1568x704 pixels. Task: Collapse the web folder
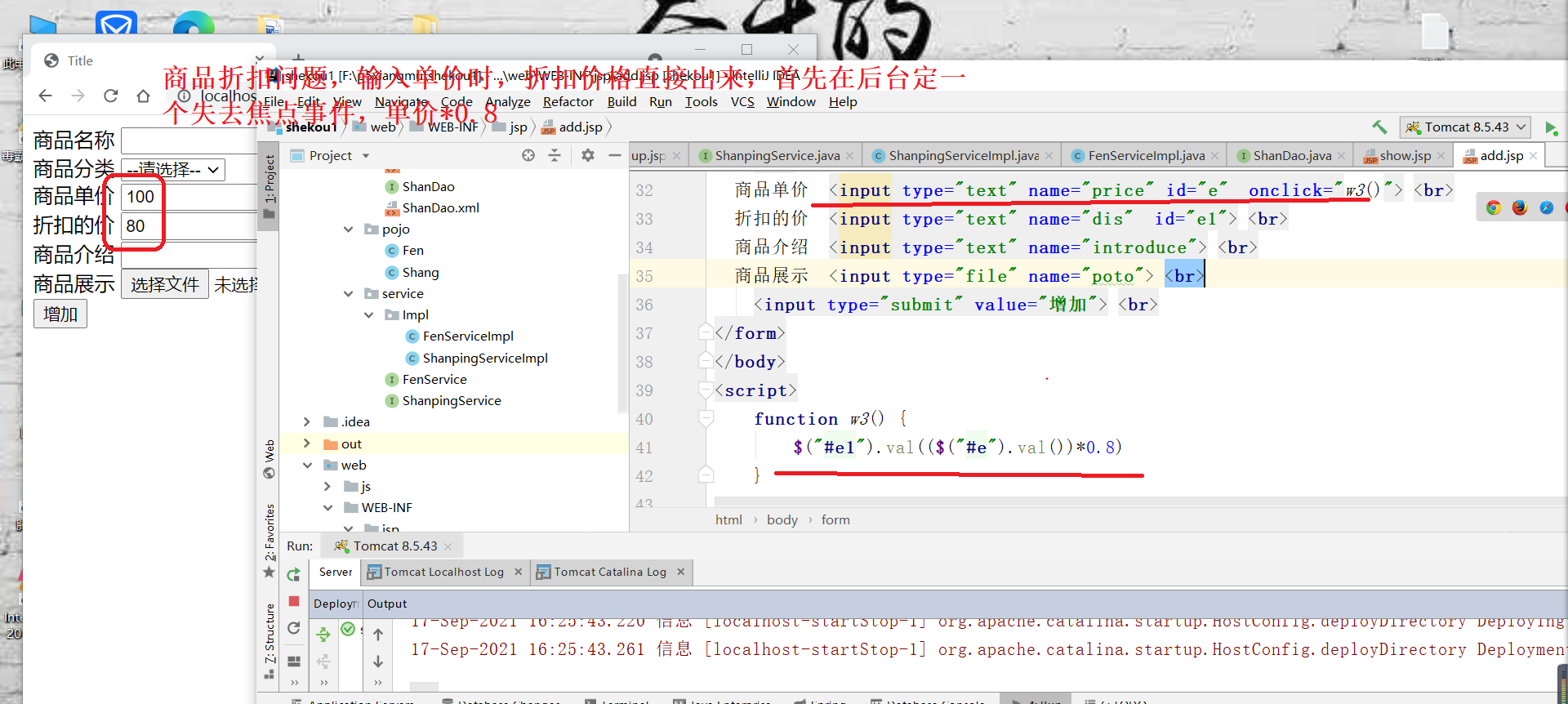(307, 466)
